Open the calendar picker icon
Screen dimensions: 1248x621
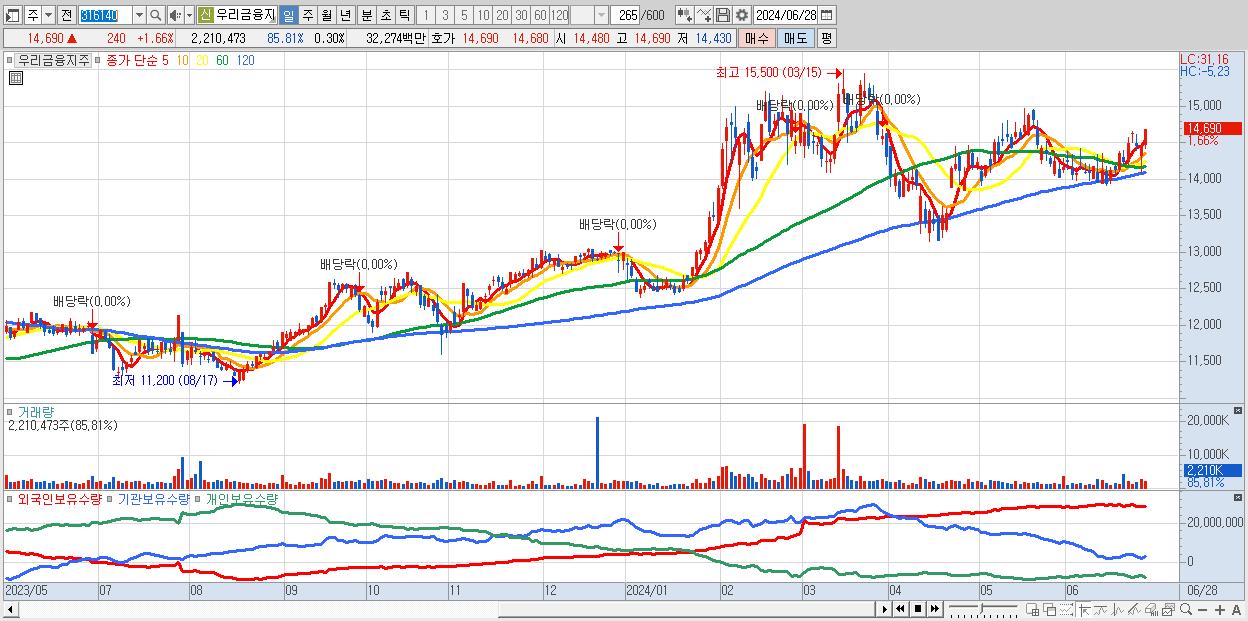[x=827, y=15]
